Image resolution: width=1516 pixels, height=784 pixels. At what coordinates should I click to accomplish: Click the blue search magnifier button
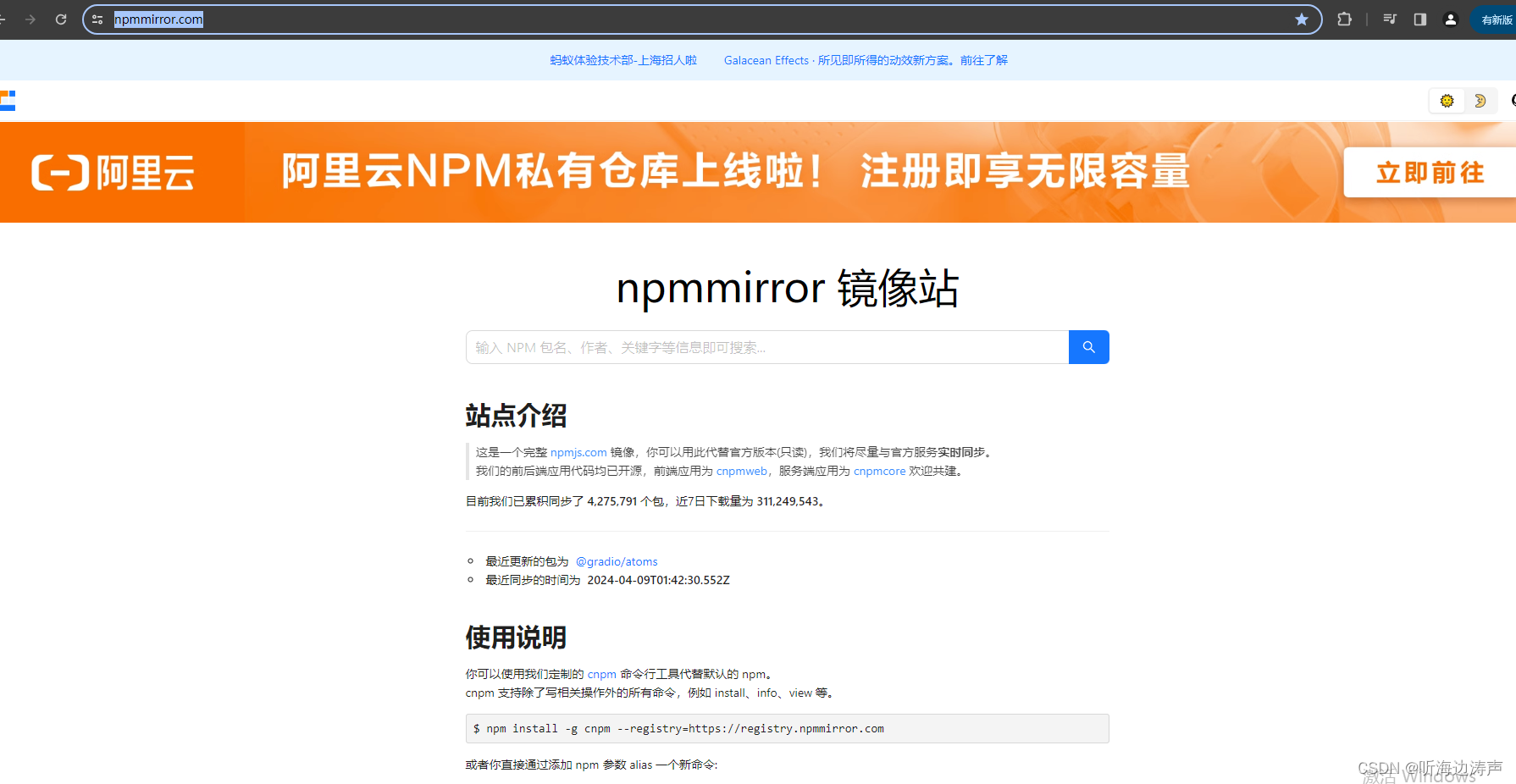click(1089, 347)
